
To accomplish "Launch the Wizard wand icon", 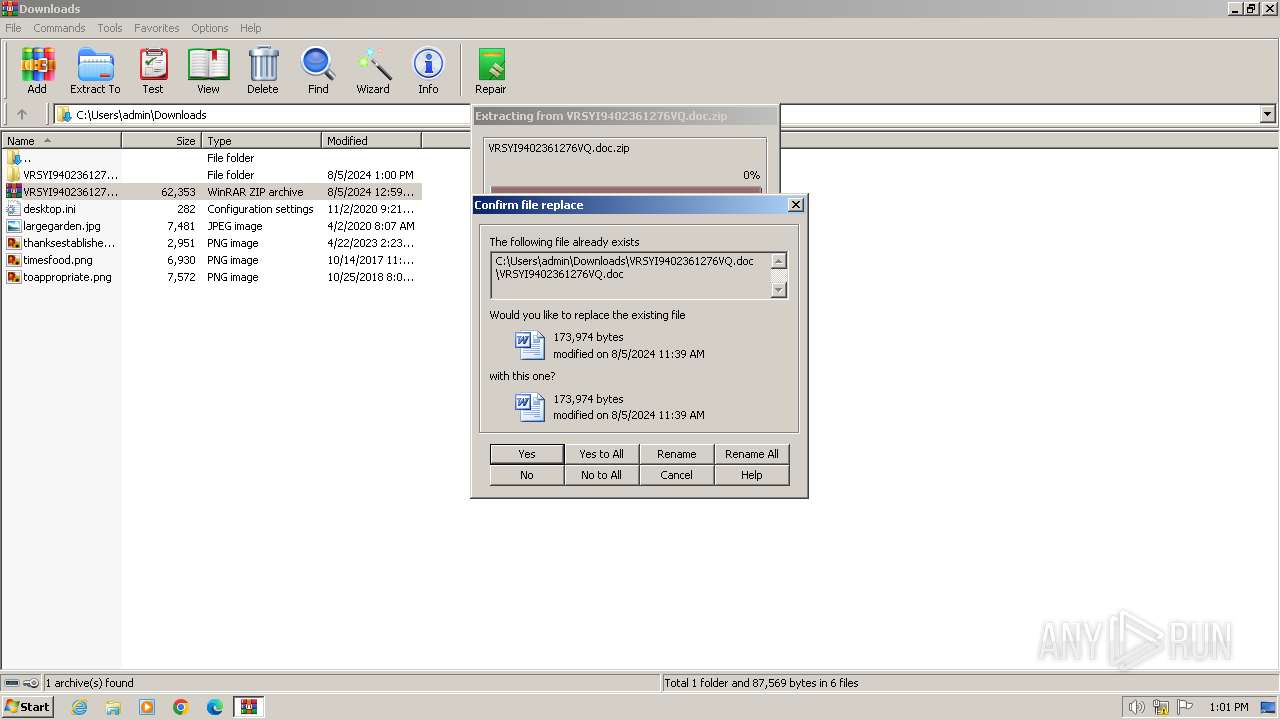I will 373,71.
